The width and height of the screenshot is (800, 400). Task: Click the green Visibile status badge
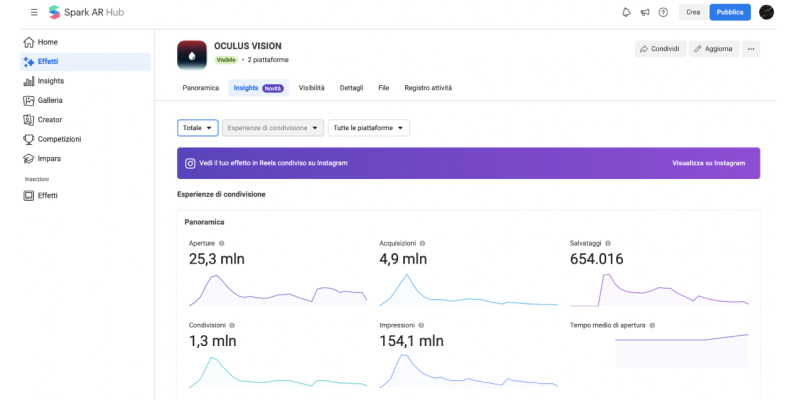coord(226,60)
